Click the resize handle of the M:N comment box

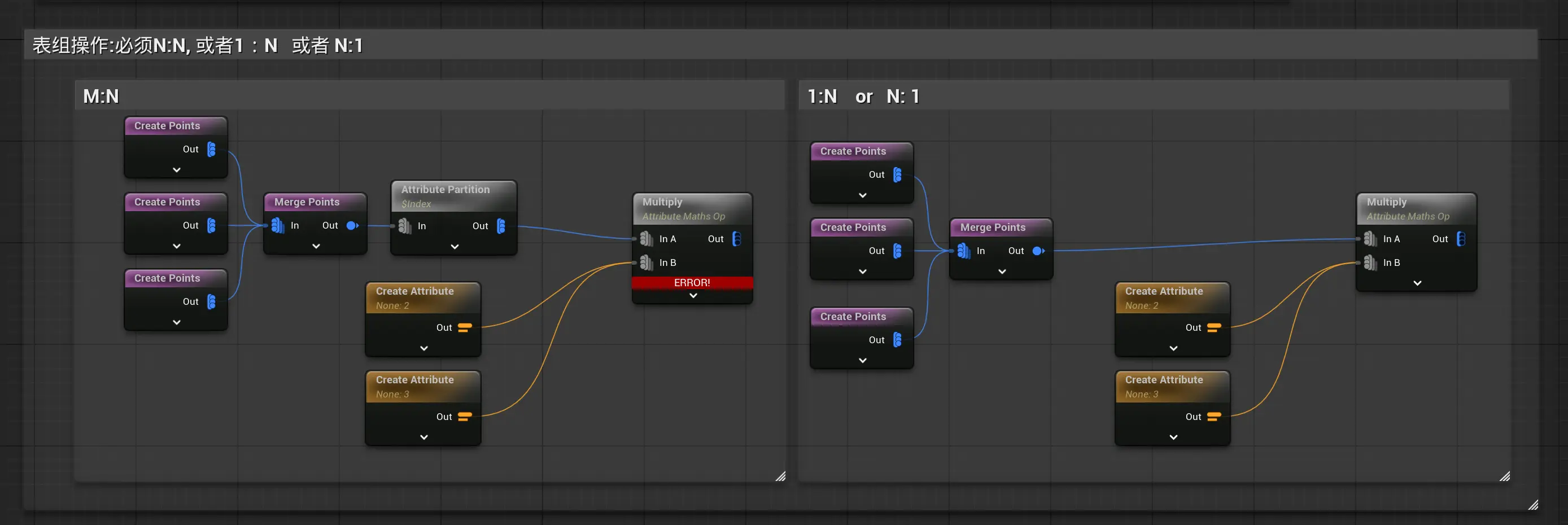point(780,476)
